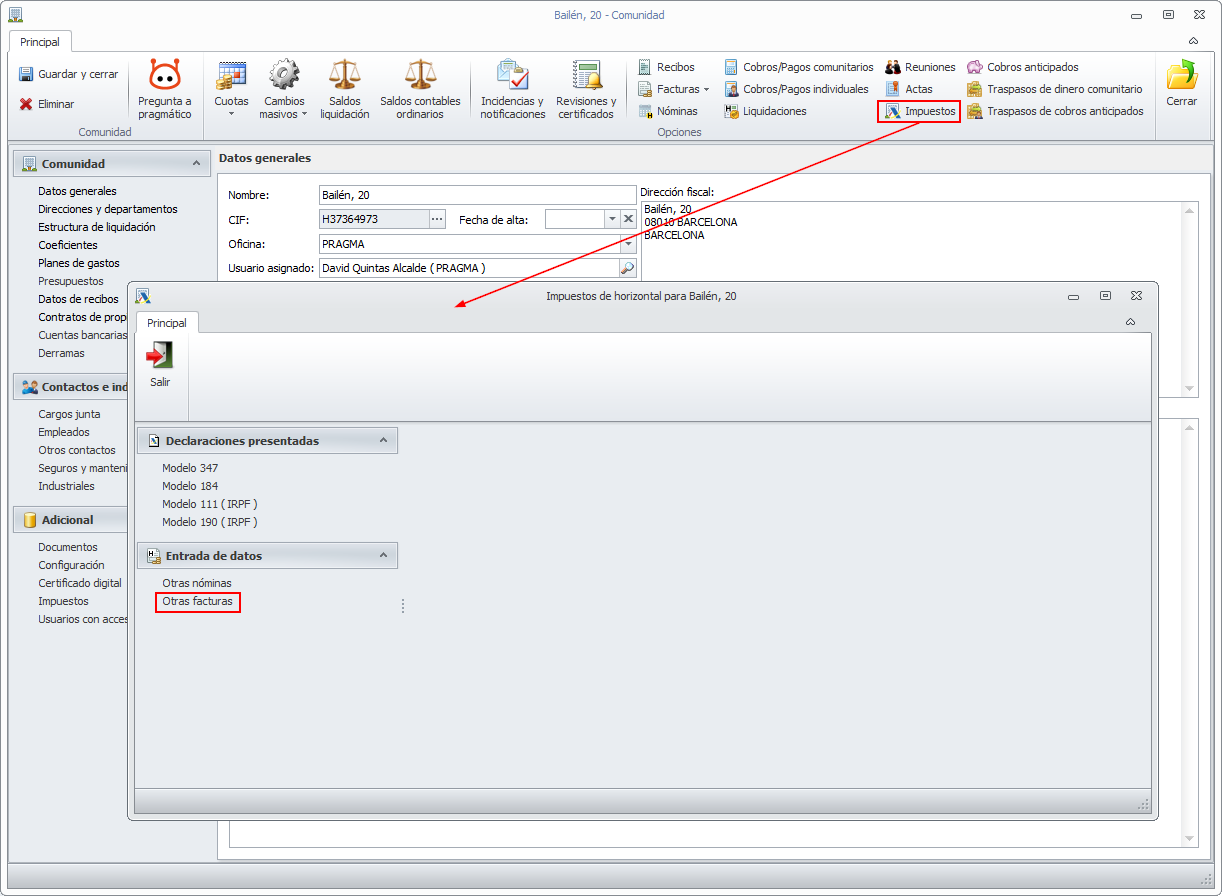
Task: Open Modelo 190 ( IRPF )
Action: (x=210, y=522)
